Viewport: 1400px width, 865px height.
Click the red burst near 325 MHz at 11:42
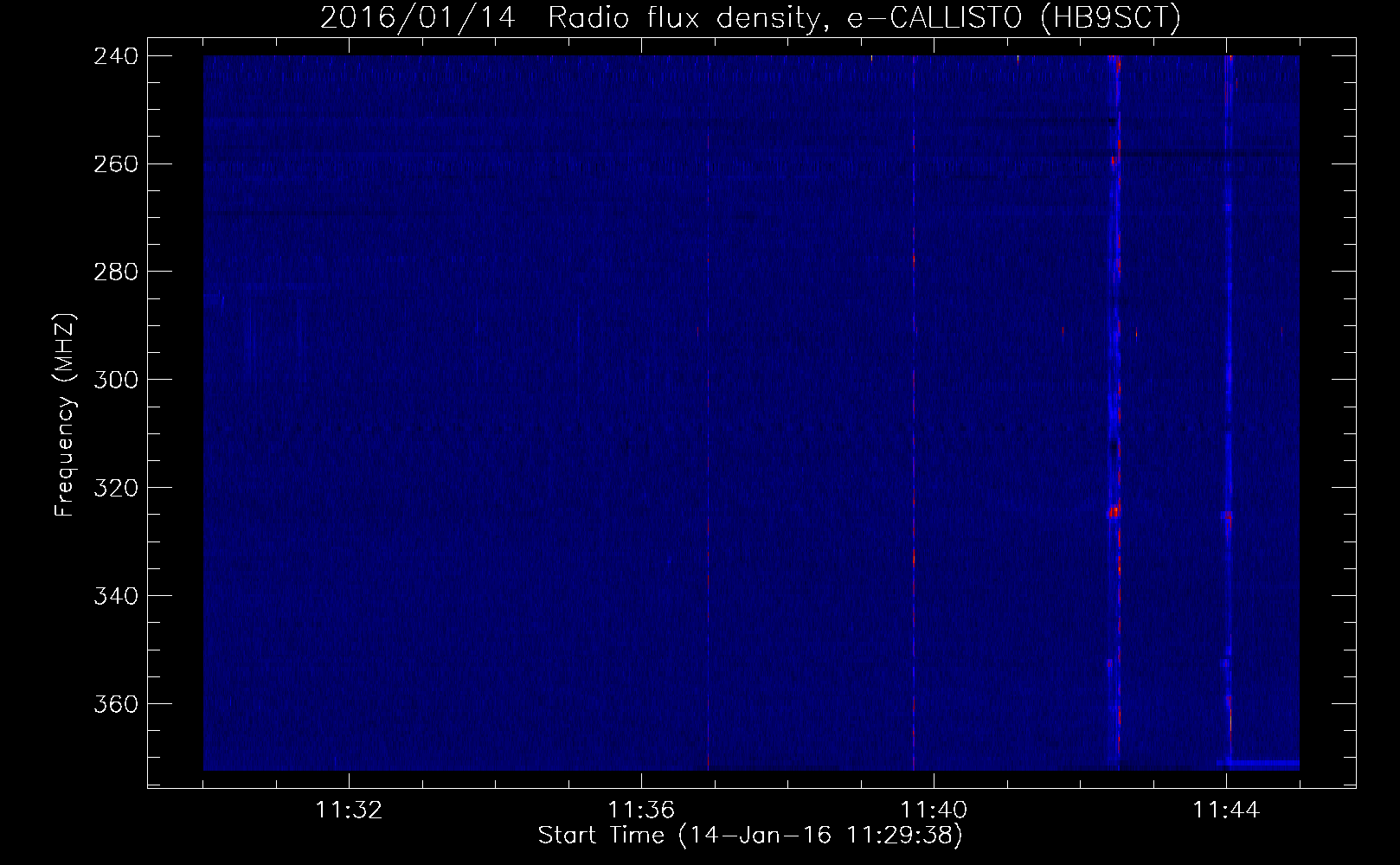click(x=1113, y=512)
